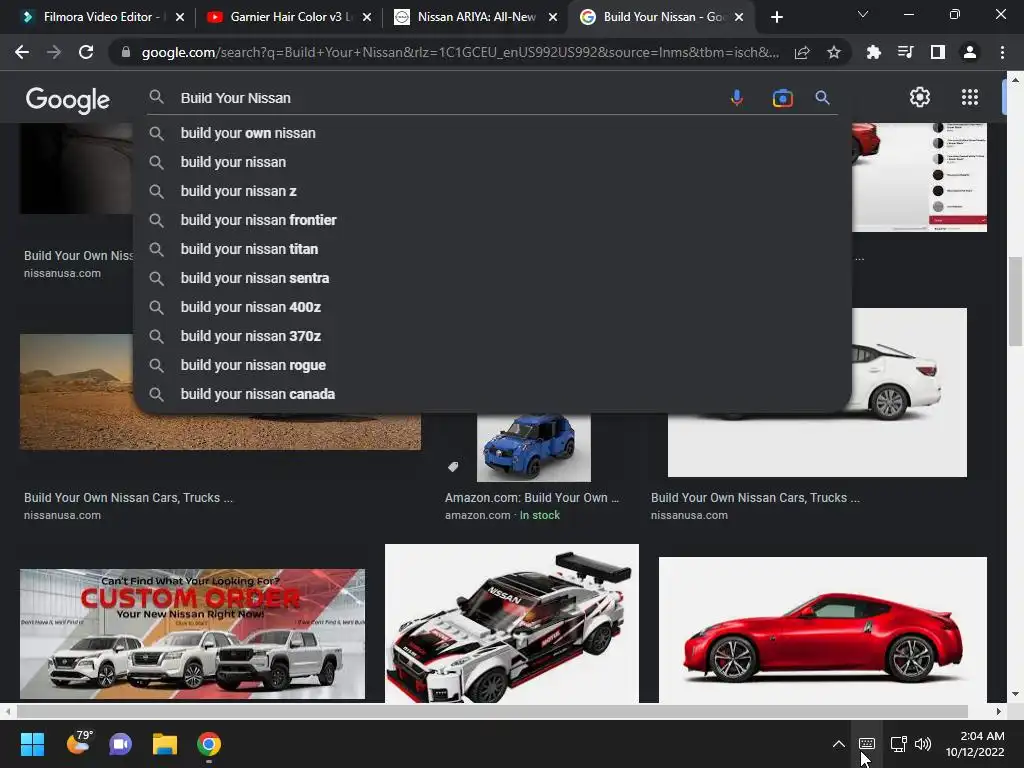Open Chrome profile avatar menu
The width and height of the screenshot is (1024, 768).
(970, 52)
